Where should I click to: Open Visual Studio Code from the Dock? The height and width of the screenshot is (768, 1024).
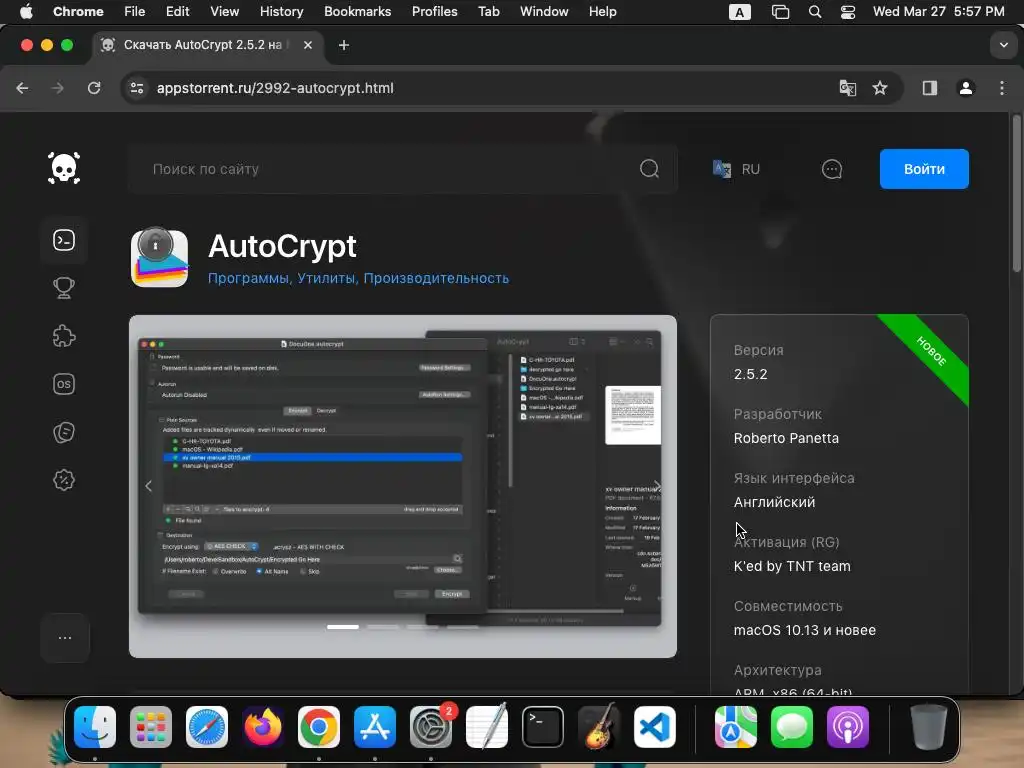pyautogui.click(x=655, y=727)
